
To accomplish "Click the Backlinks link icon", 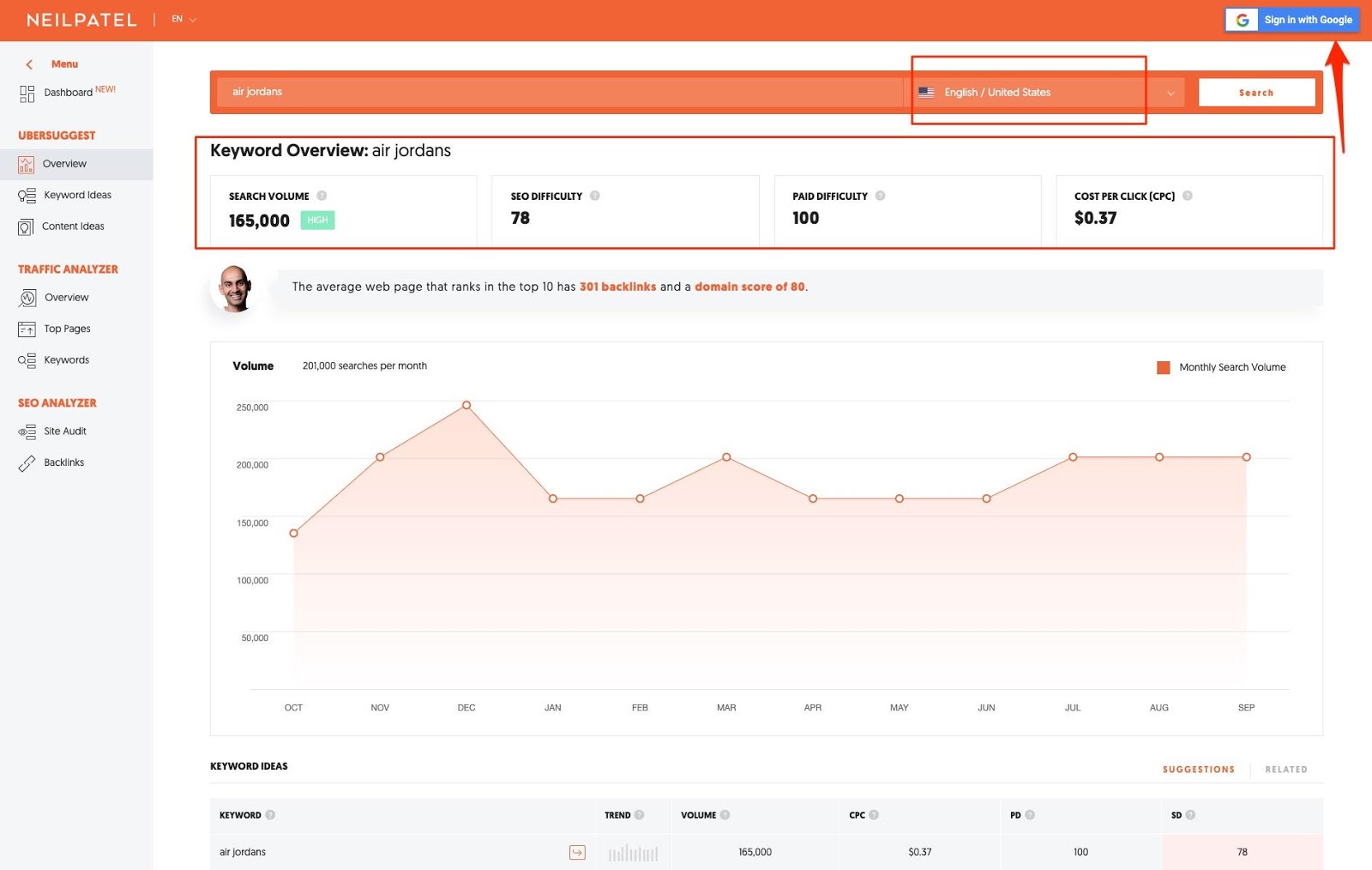I will click(x=27, y=463).
